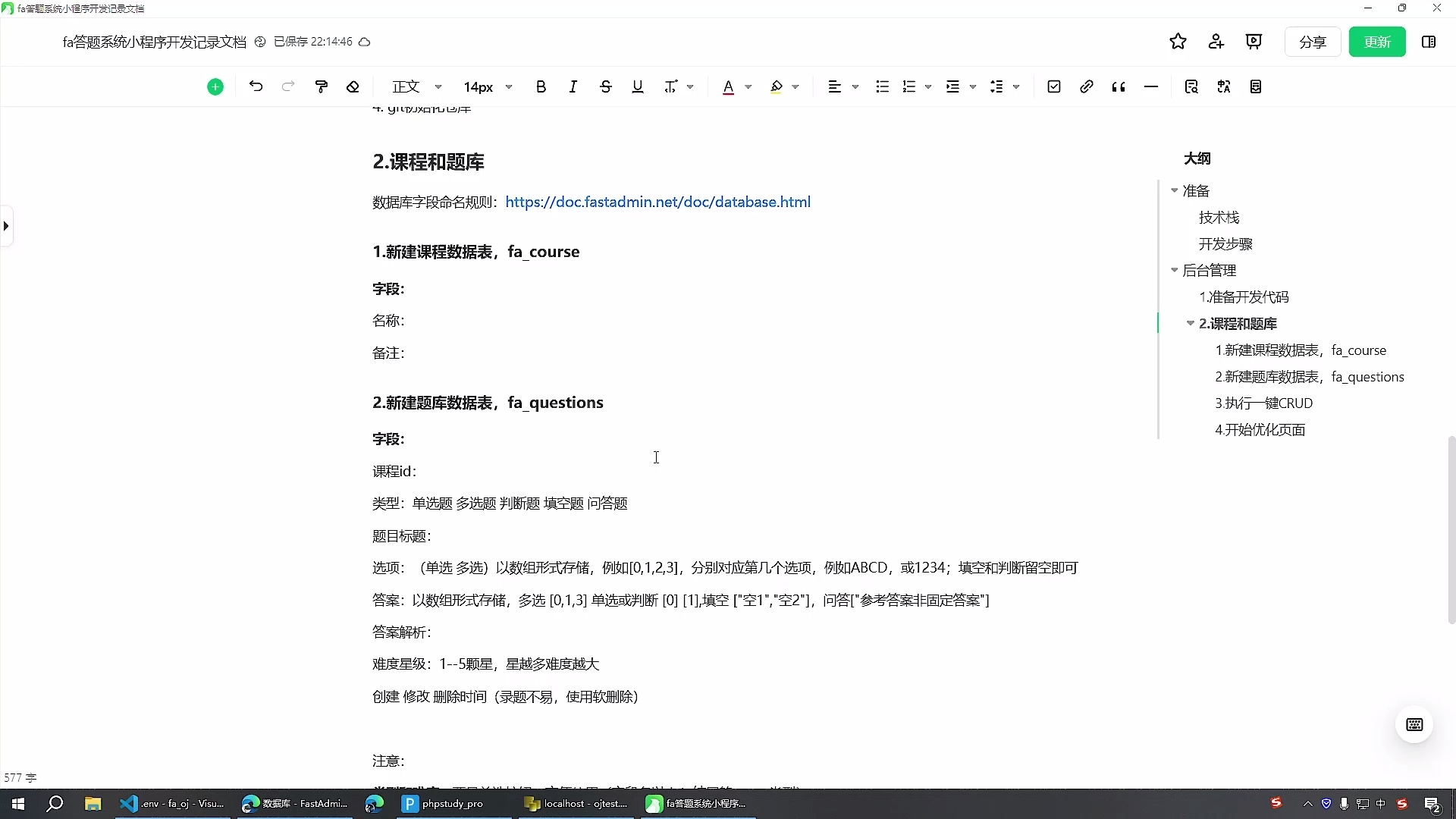Jump to 3.执行一键CRUD in outline
Viewport: 1456px width, 819px height.
pos(1264,403)
